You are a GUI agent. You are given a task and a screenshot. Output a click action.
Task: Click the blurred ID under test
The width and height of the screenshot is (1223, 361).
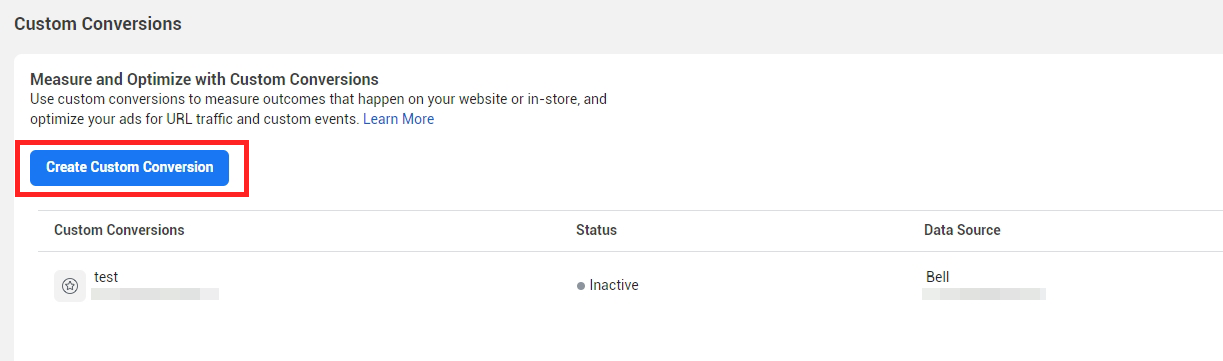point(155,294)
